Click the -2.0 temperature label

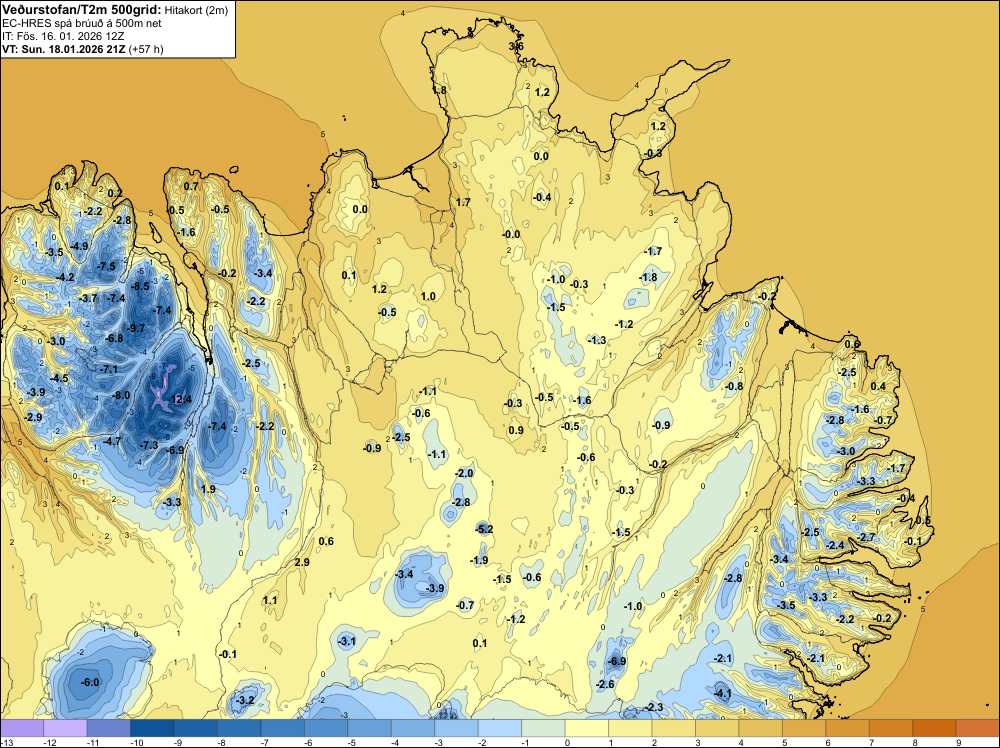click(x=464, y=473)
